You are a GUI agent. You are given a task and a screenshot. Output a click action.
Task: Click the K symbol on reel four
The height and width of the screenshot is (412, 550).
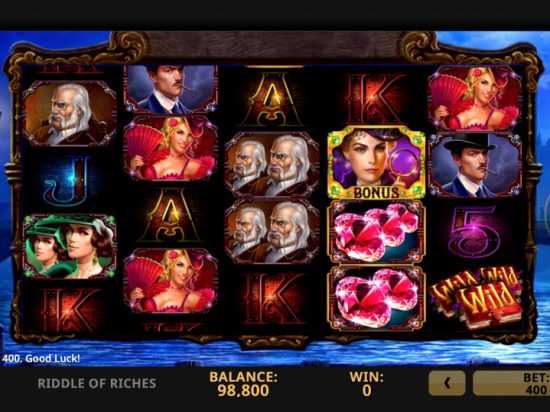375,99
